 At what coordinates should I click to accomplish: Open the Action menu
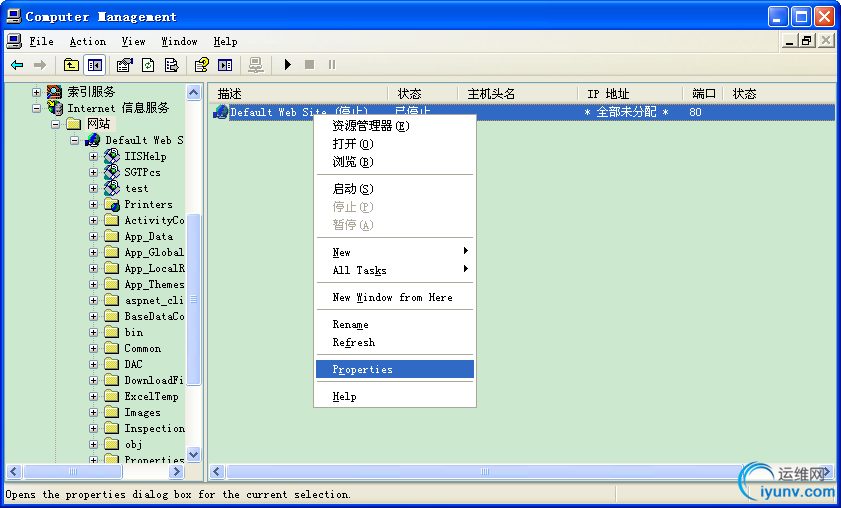(x=87, y=41)
